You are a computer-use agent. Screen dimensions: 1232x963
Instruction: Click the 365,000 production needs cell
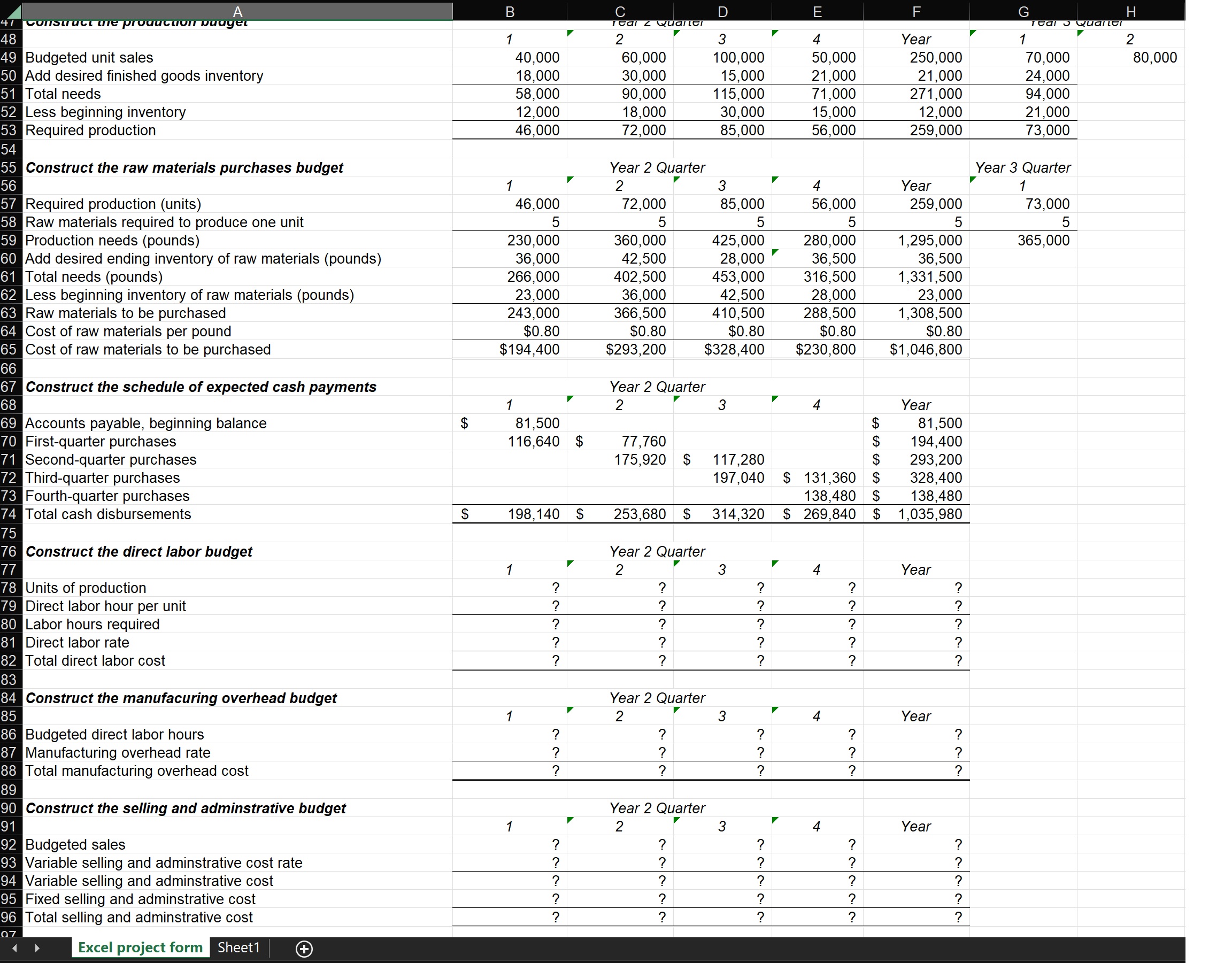[x=1043, y=240]
